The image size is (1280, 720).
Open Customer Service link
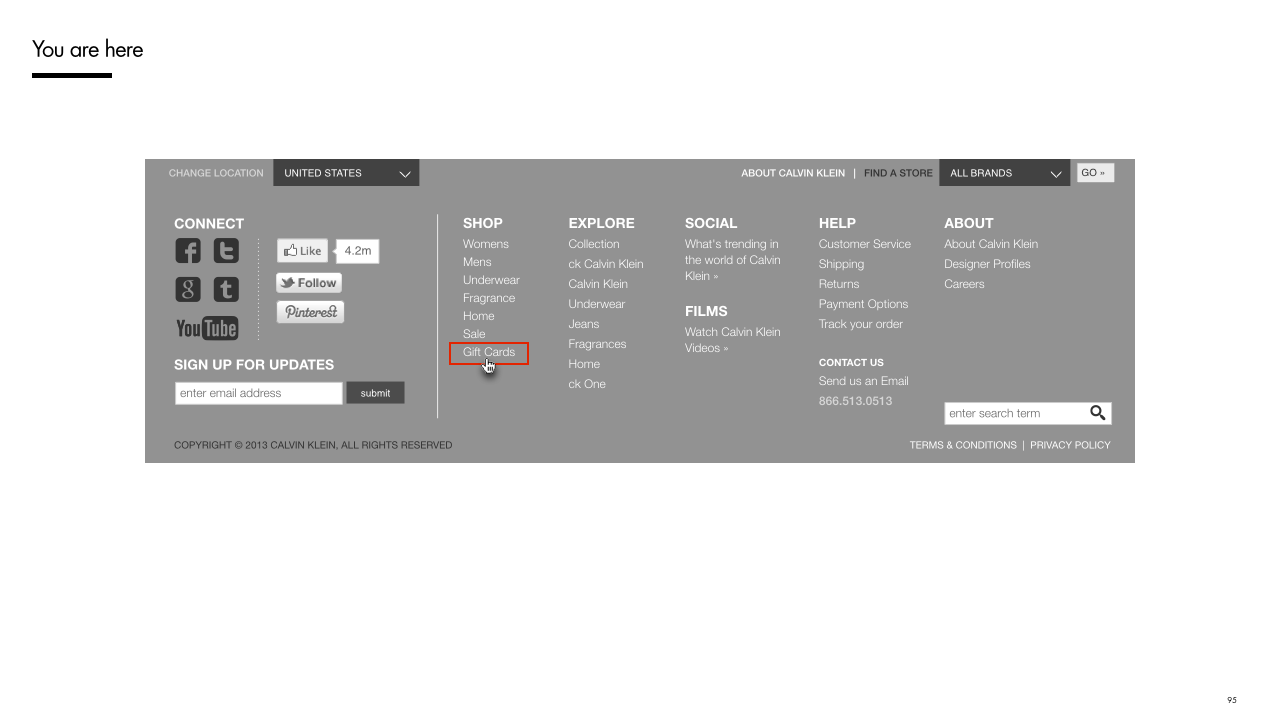[x=865, y=244]
